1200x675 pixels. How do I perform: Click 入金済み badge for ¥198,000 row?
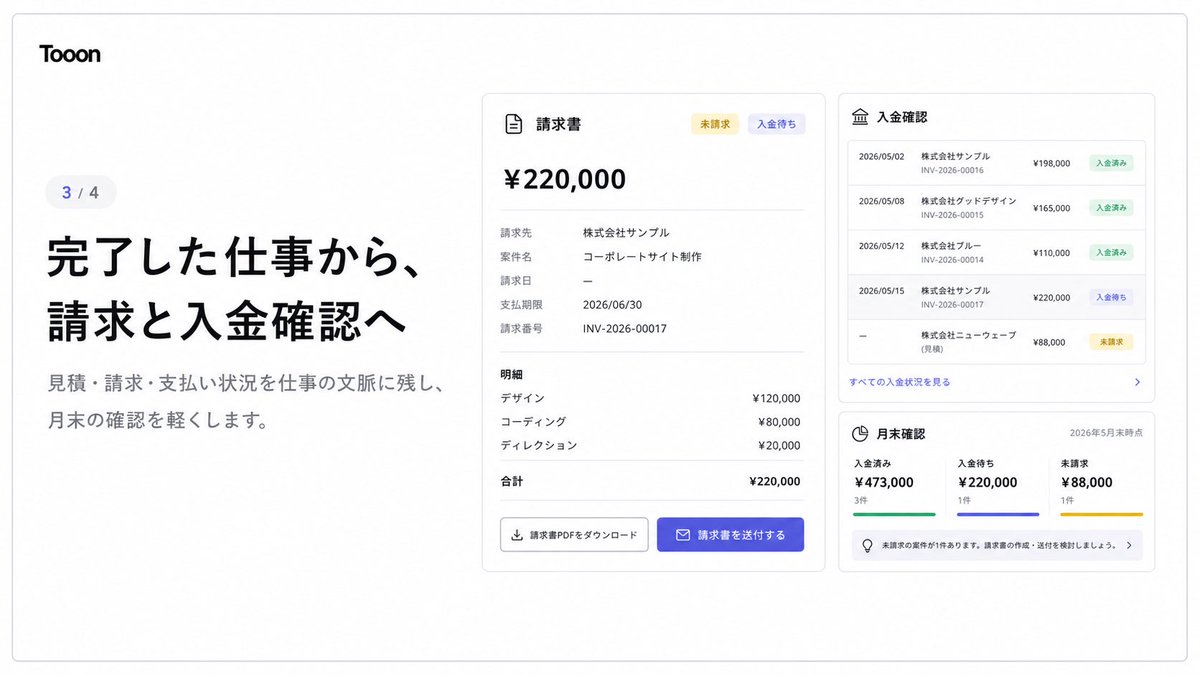click(x=1111, y=163)
